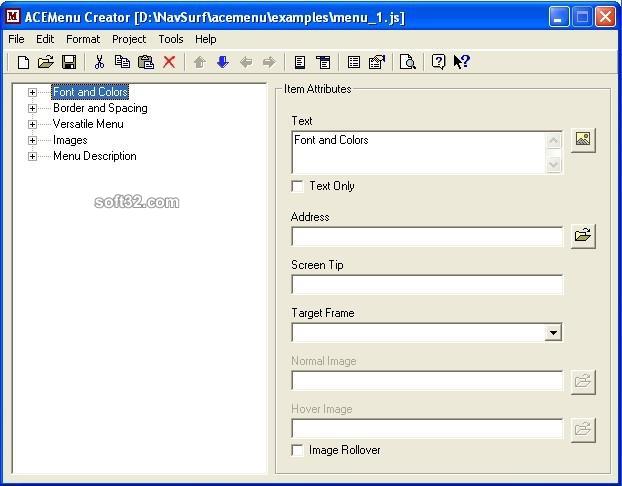Click into the Screen Tip field

(427, 284)
